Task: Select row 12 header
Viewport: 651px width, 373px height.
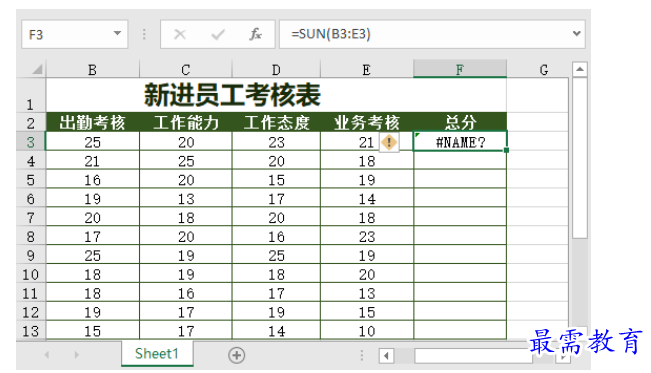Action: click(31, 312)
